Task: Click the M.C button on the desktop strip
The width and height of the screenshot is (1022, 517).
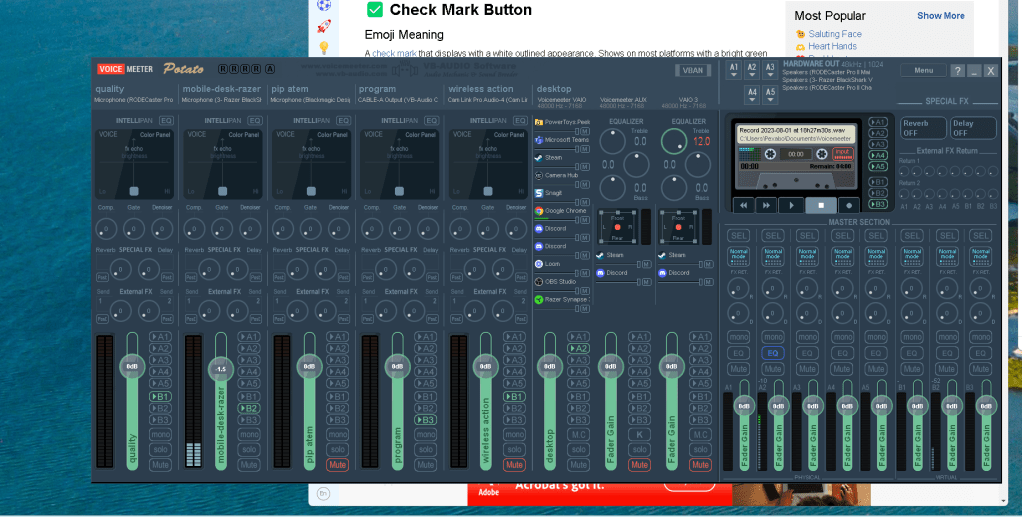Action: 578,434
